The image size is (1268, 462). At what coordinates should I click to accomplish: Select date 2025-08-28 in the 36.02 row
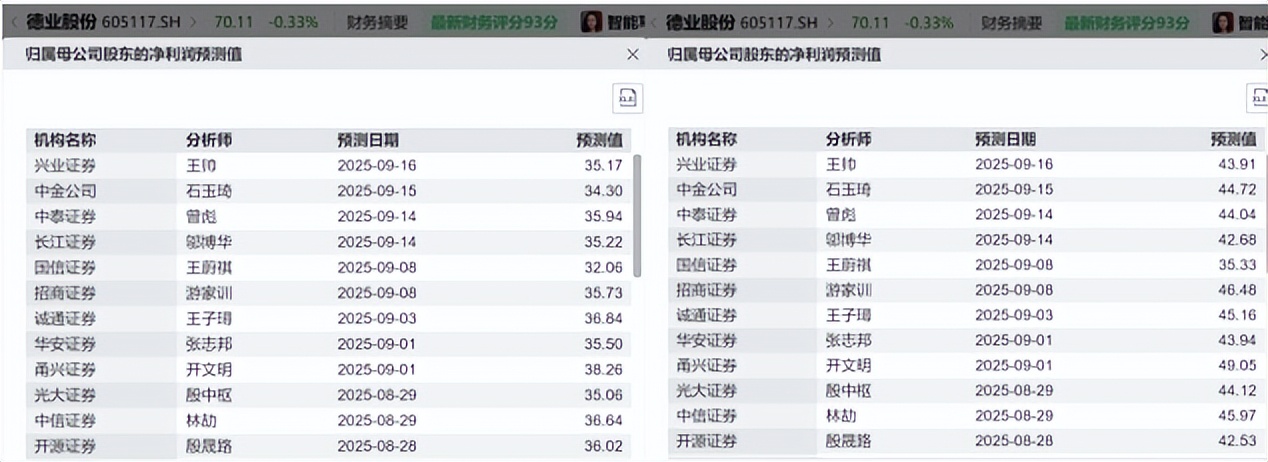click(377, 446)
